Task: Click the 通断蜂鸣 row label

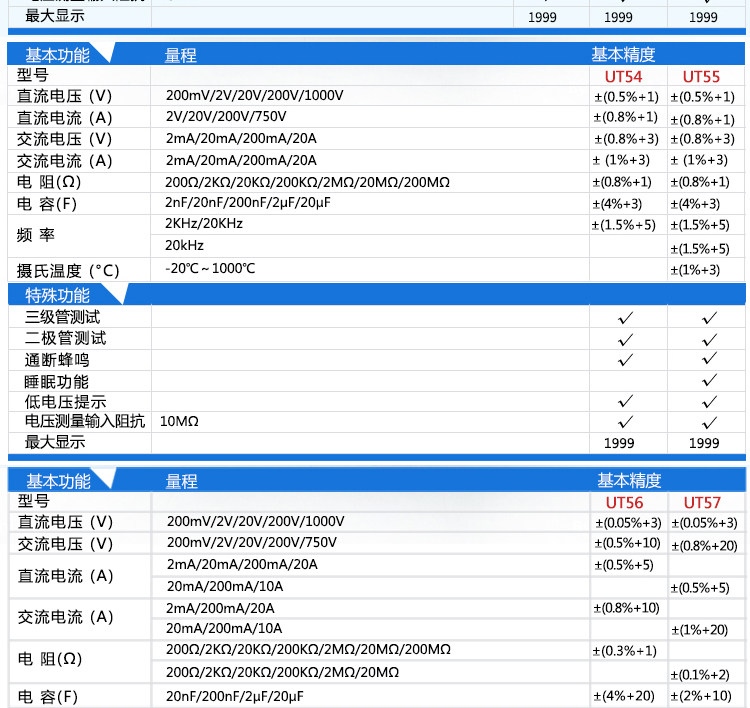Action: point(57,360)
